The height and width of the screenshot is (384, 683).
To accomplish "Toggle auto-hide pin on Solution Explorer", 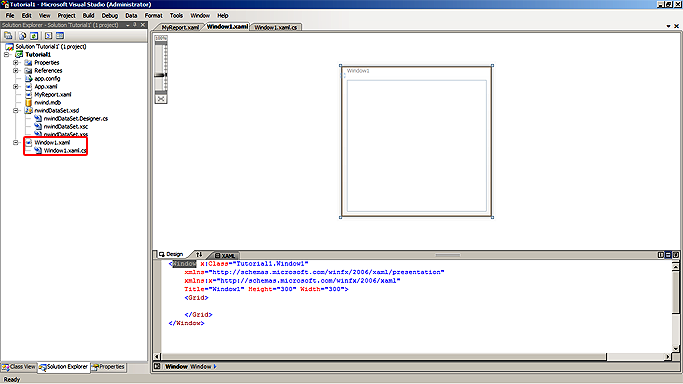I will [135, 25].
